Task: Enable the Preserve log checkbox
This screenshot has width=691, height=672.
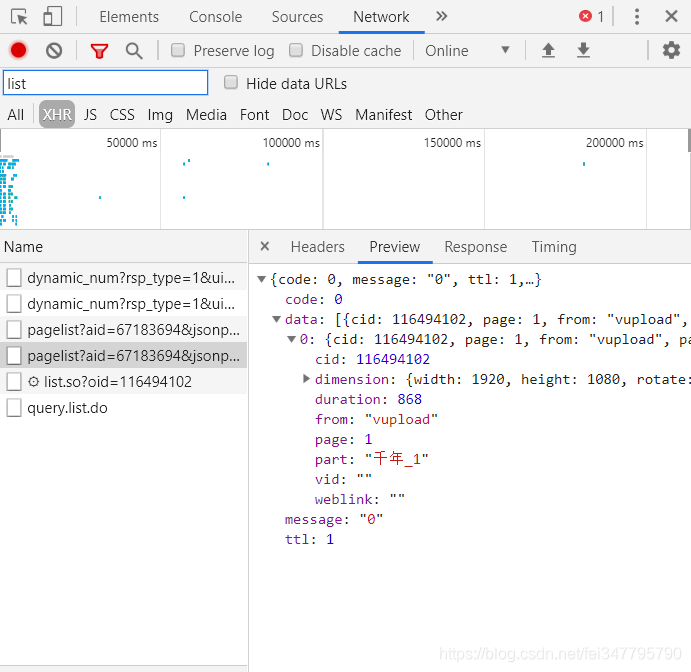Action: point(178,50)
